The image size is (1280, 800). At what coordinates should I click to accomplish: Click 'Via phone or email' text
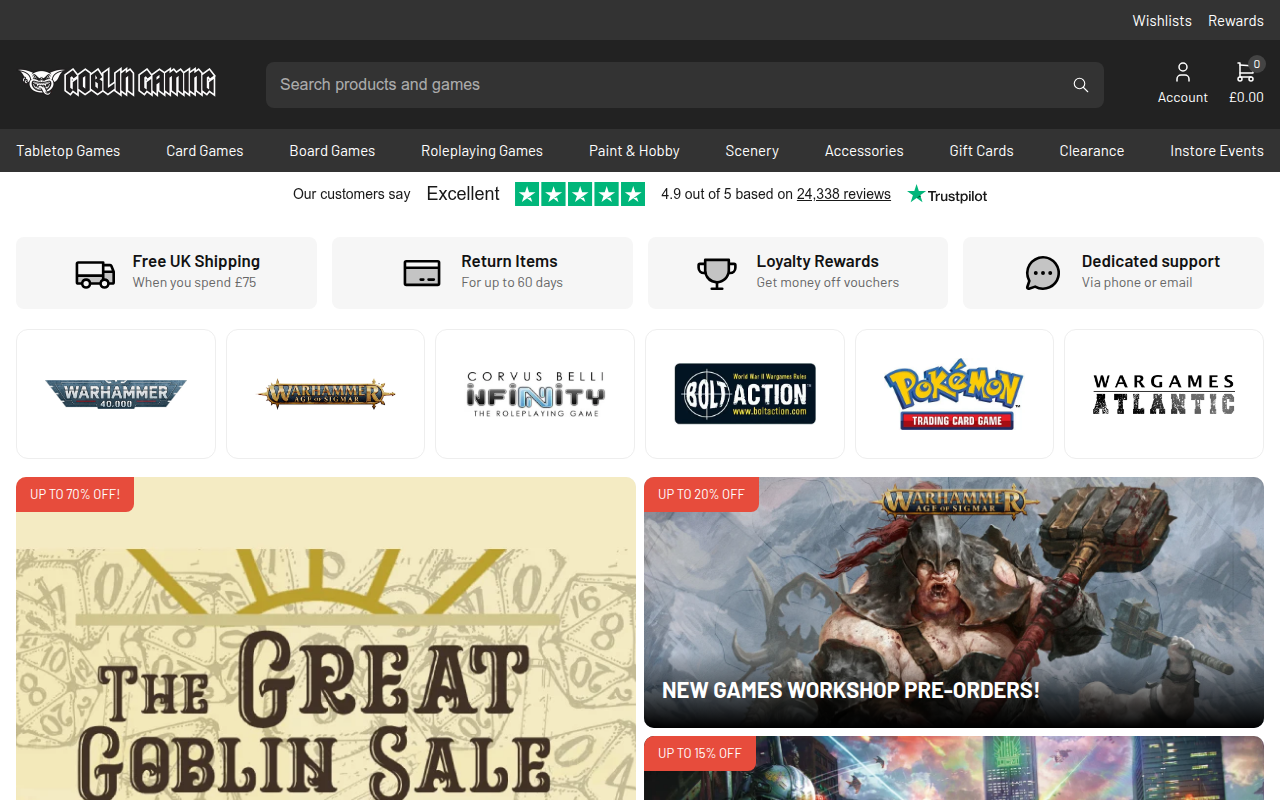[1137, 283]
